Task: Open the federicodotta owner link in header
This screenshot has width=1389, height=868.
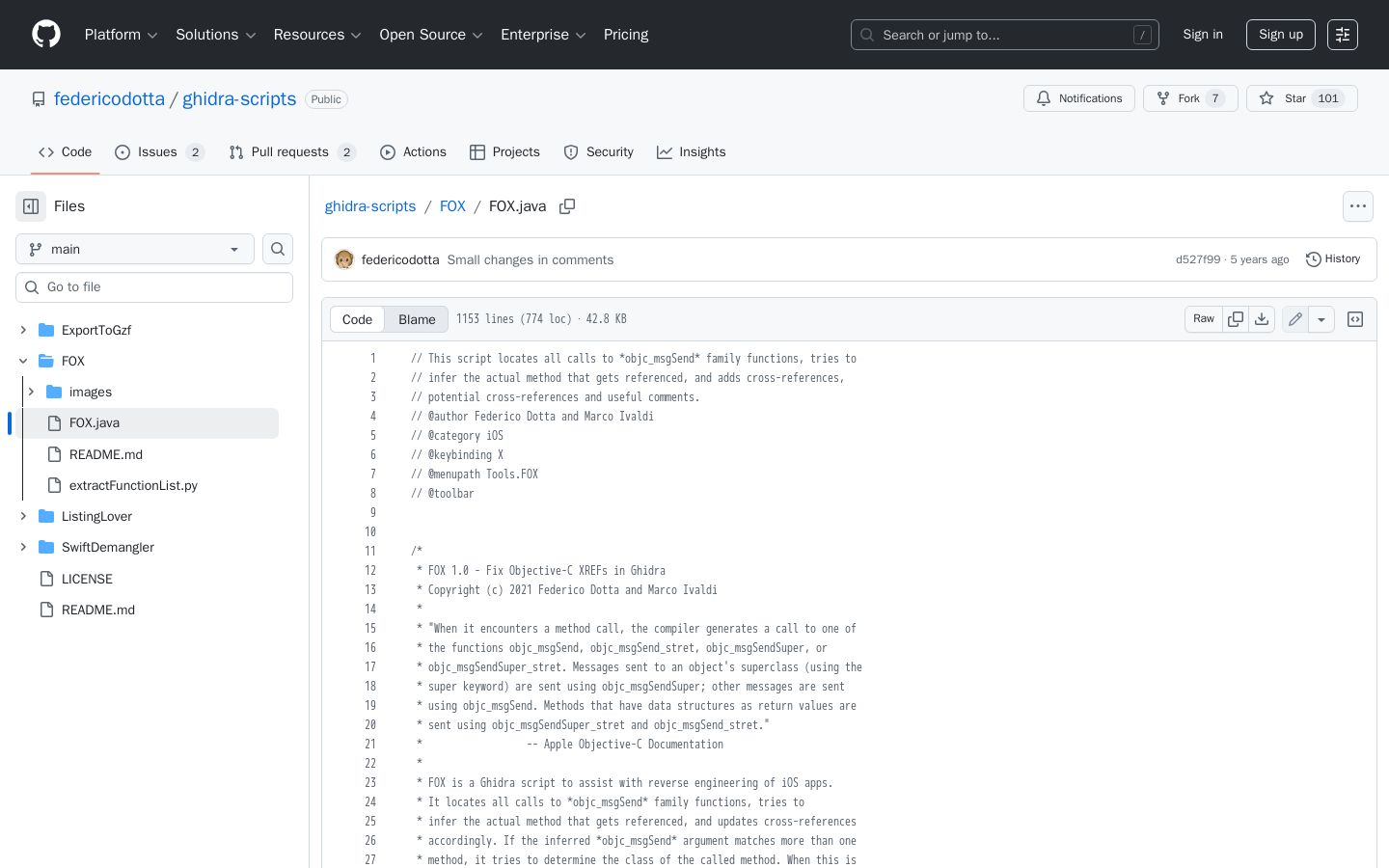Action: tap(109, 99)
